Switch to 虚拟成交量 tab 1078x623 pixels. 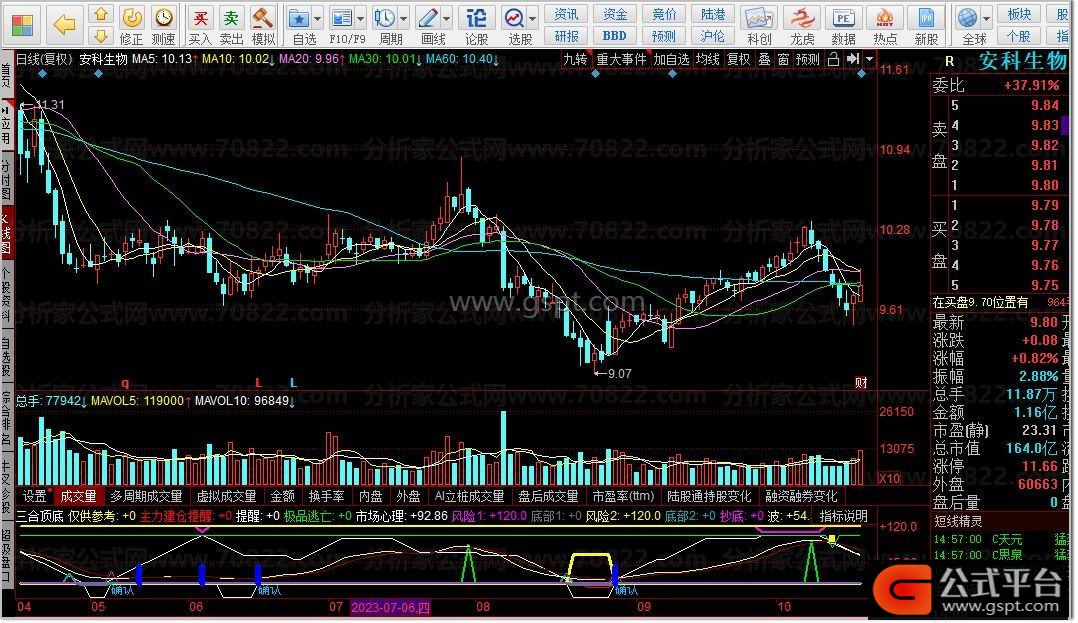(226, 496)
